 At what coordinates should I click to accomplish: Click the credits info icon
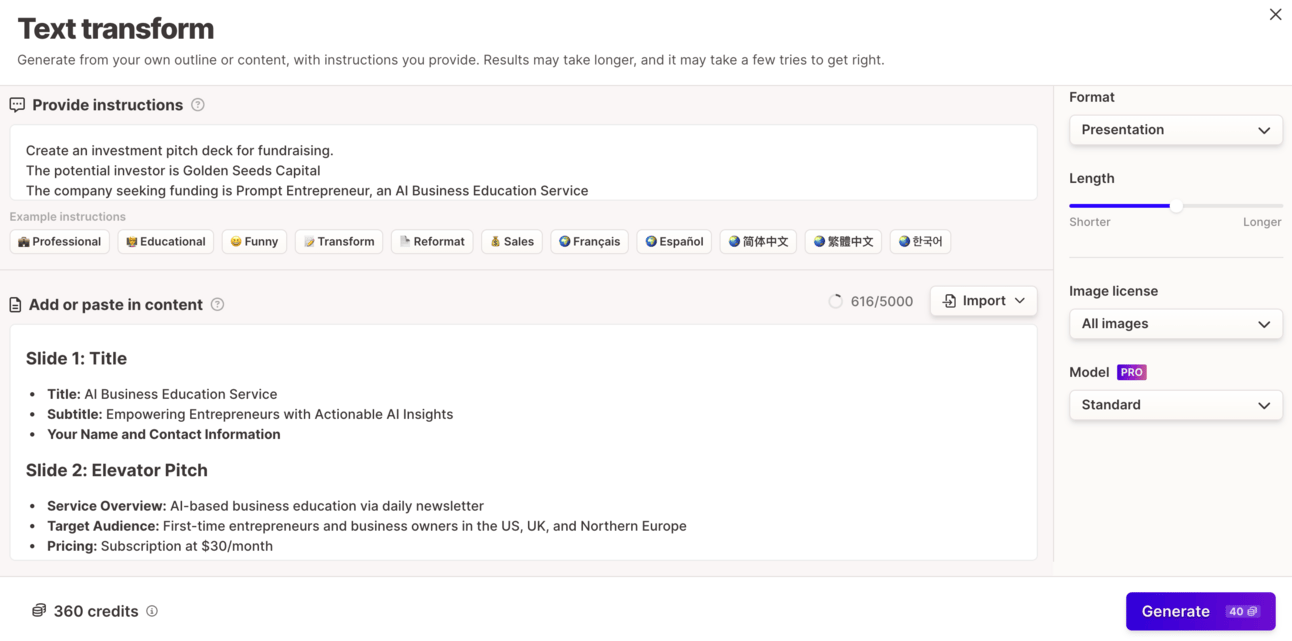pos(152,611)
